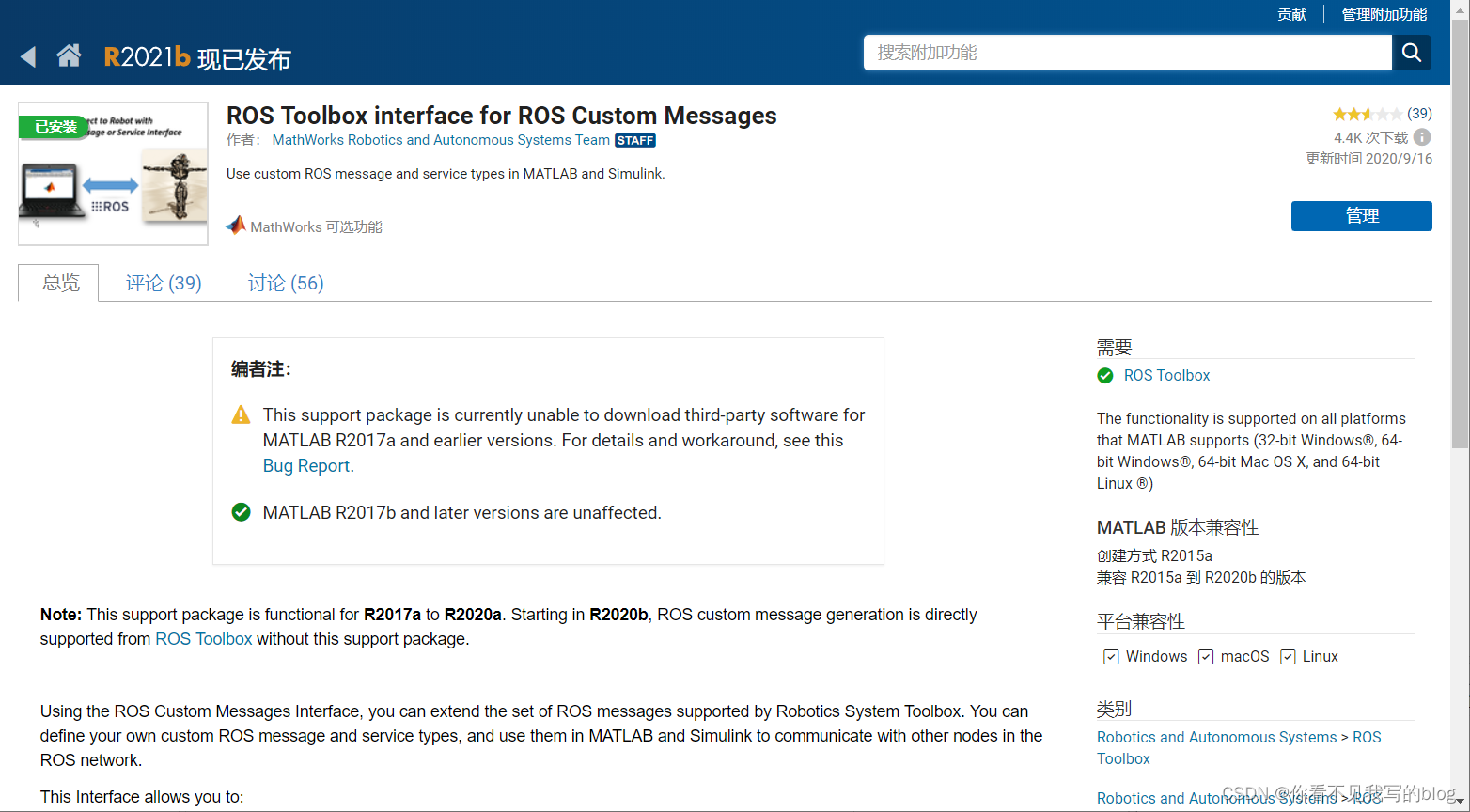Open the Add-On Explorer home icon
The width and height of the screenshot is (1470, 812).
point(69,56)
